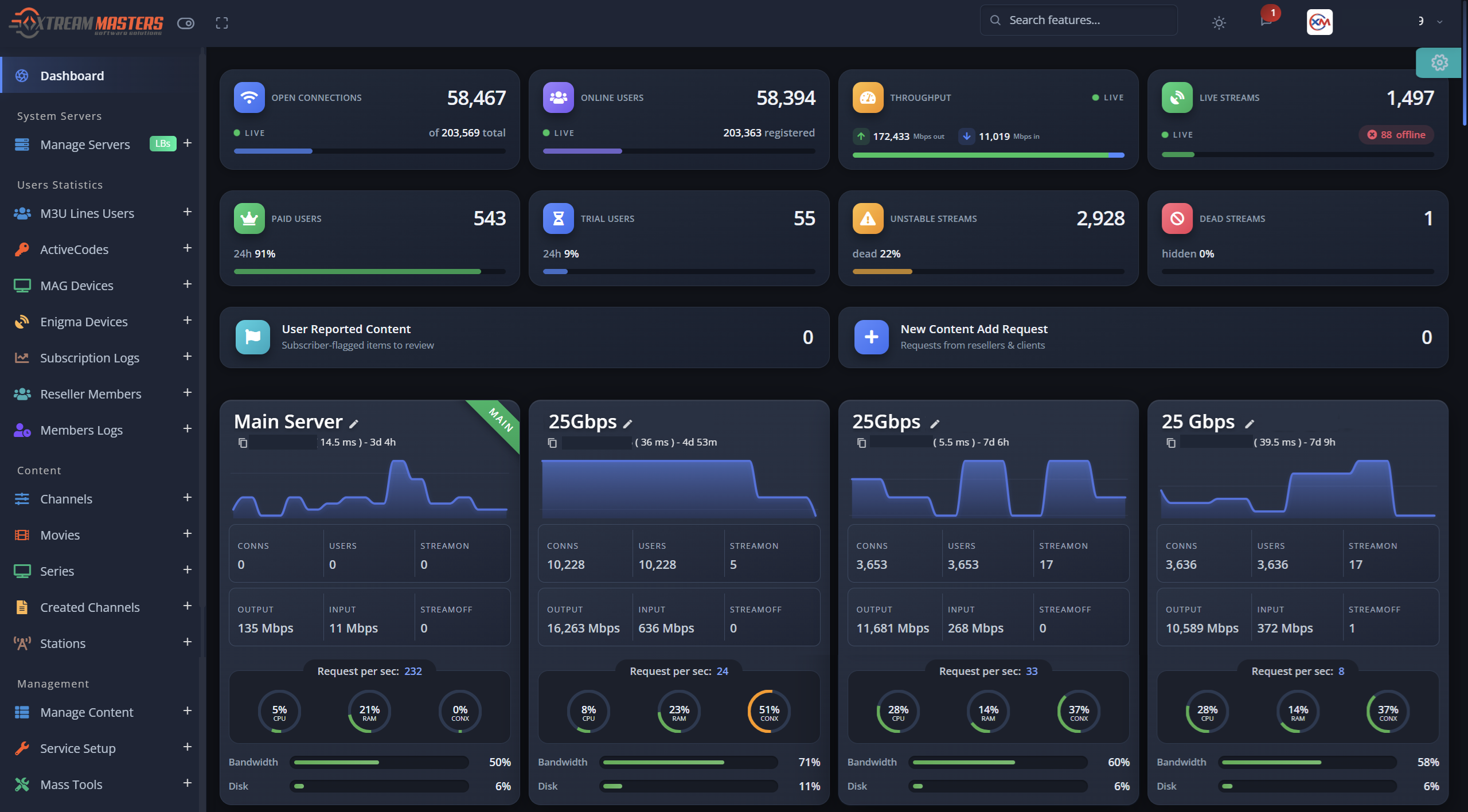This screenshot has width=1468, height=812.
Task: Click the M3U Lines Users icon
Action: [x=22, y=213]
